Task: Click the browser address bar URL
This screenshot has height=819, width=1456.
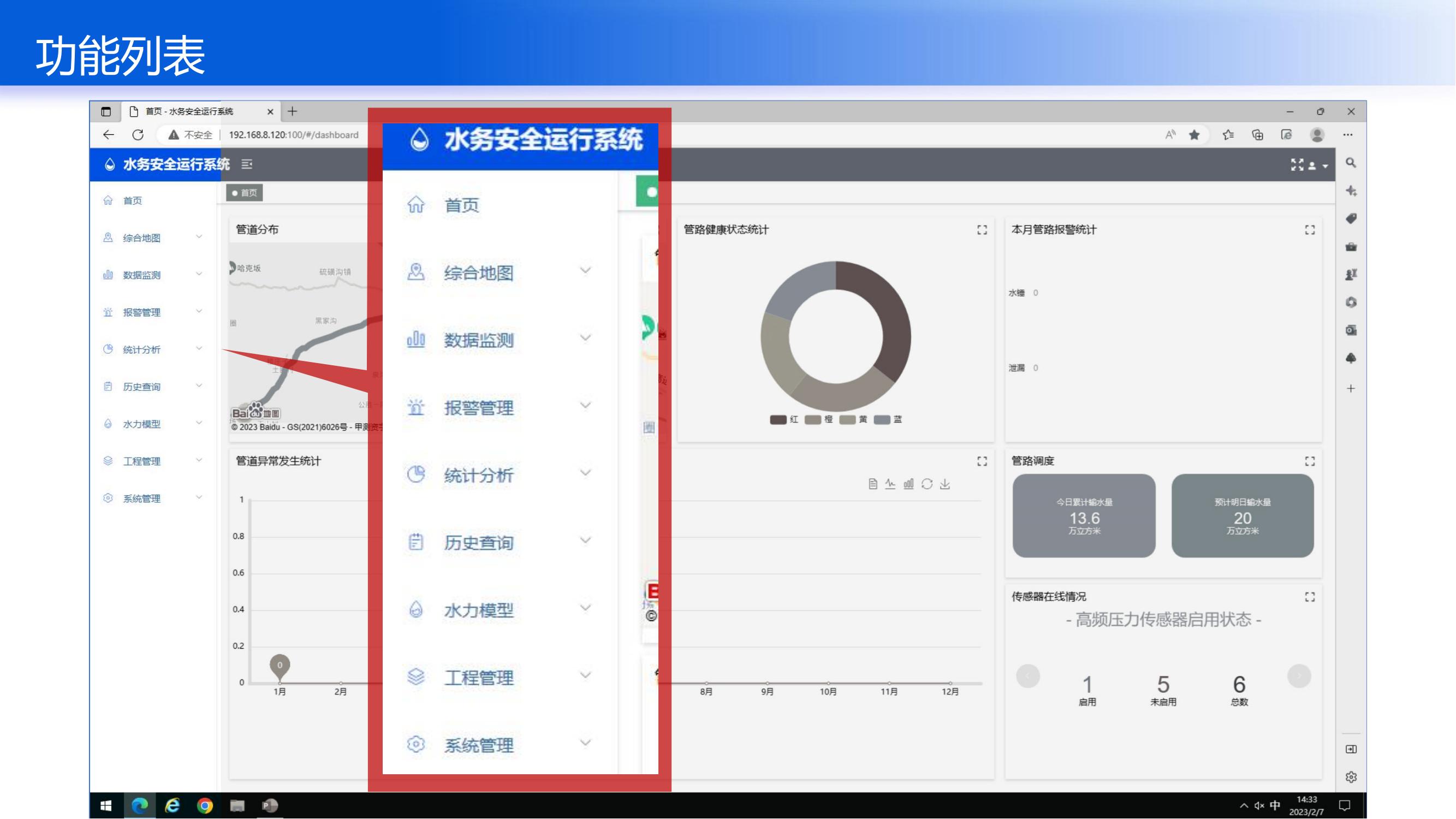Action: pos(293,134)
